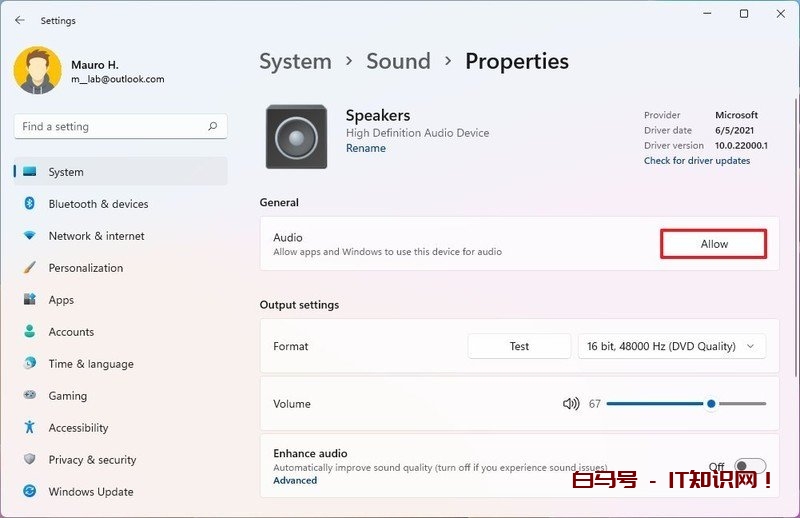Click the Accessibility icon in sidebar
The height and width of the screenshot is (518, 800).
[30, 428]
